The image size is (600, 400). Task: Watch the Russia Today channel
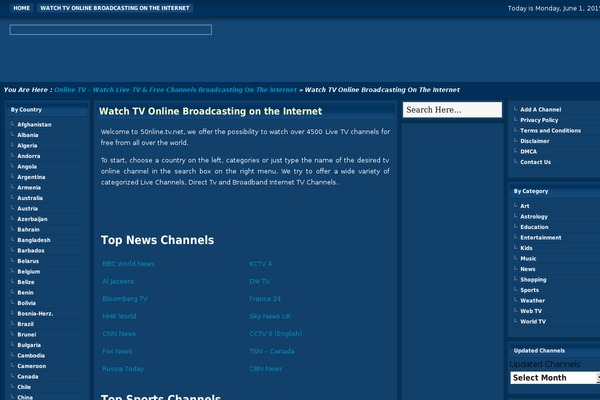tap(123, 369)
